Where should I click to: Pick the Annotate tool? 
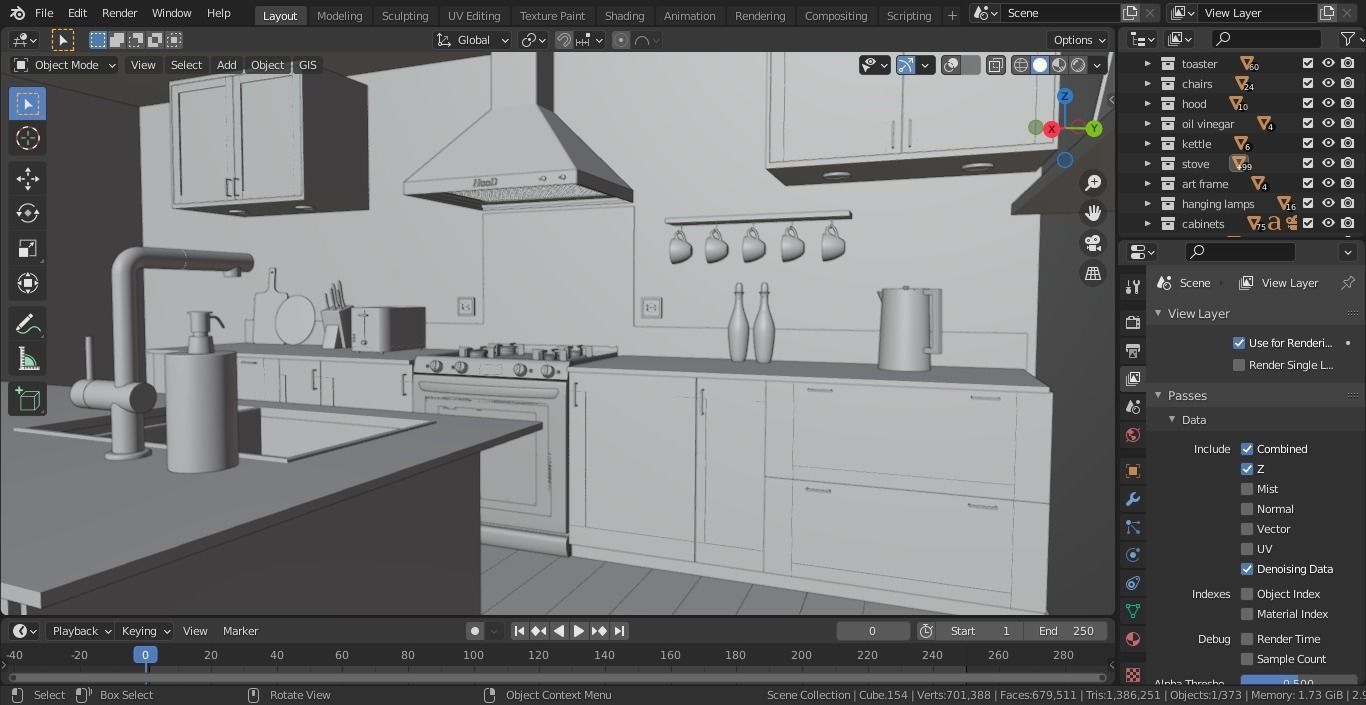point(28,324)
